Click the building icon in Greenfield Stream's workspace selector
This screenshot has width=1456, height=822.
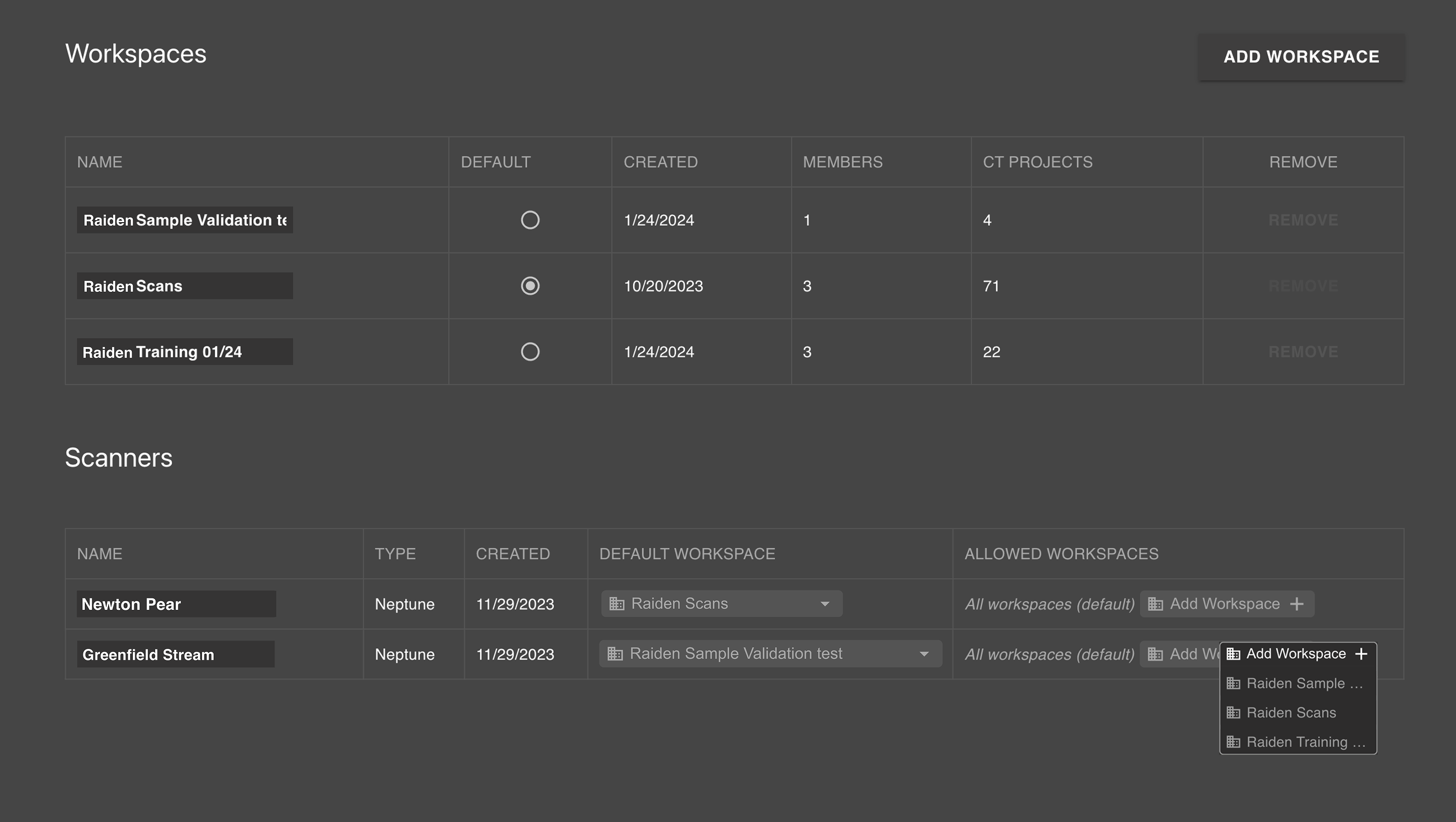615,654
